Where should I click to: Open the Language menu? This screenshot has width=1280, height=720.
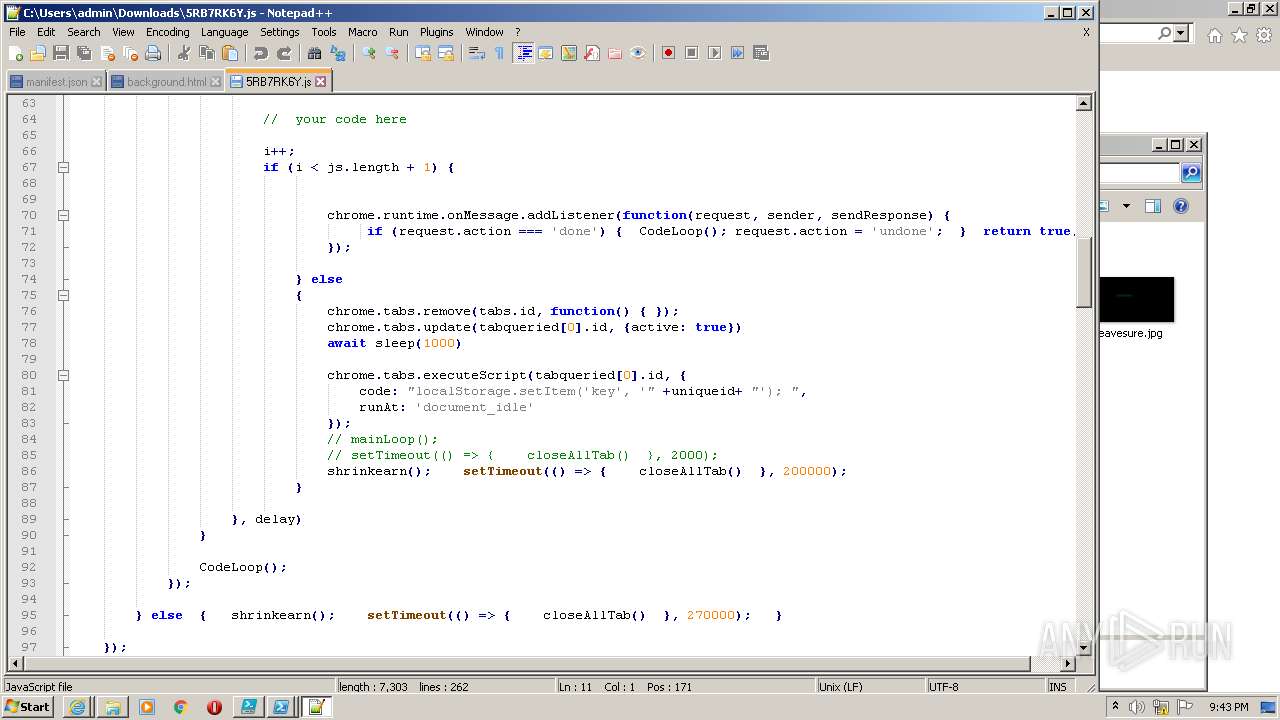click(224, 32)
